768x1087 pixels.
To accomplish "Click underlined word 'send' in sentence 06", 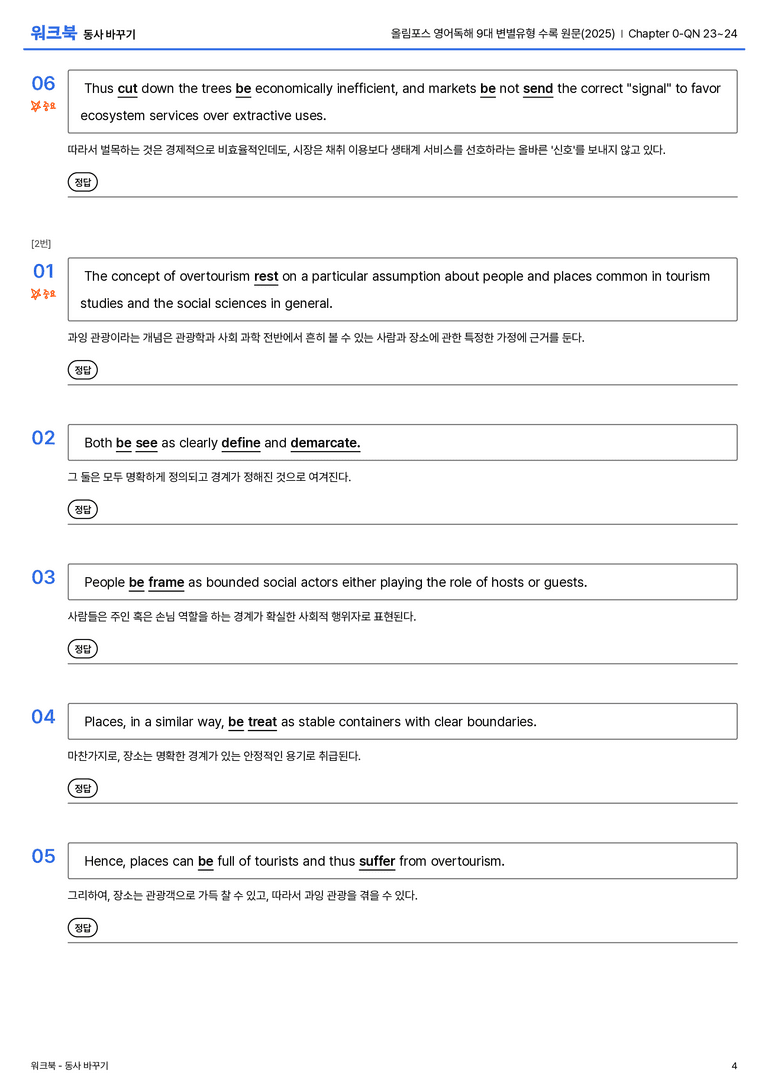I will (538, 89).
